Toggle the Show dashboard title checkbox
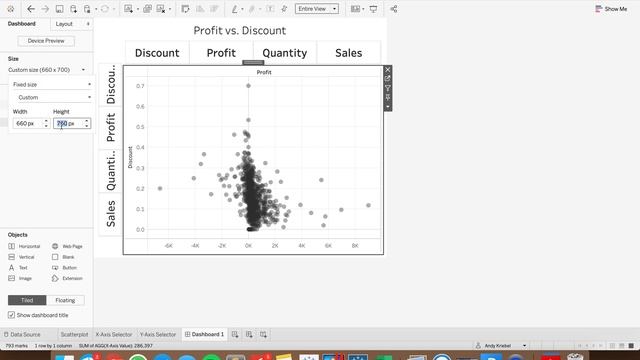This screenshot has width=640, height=360. tap(11, 315)
